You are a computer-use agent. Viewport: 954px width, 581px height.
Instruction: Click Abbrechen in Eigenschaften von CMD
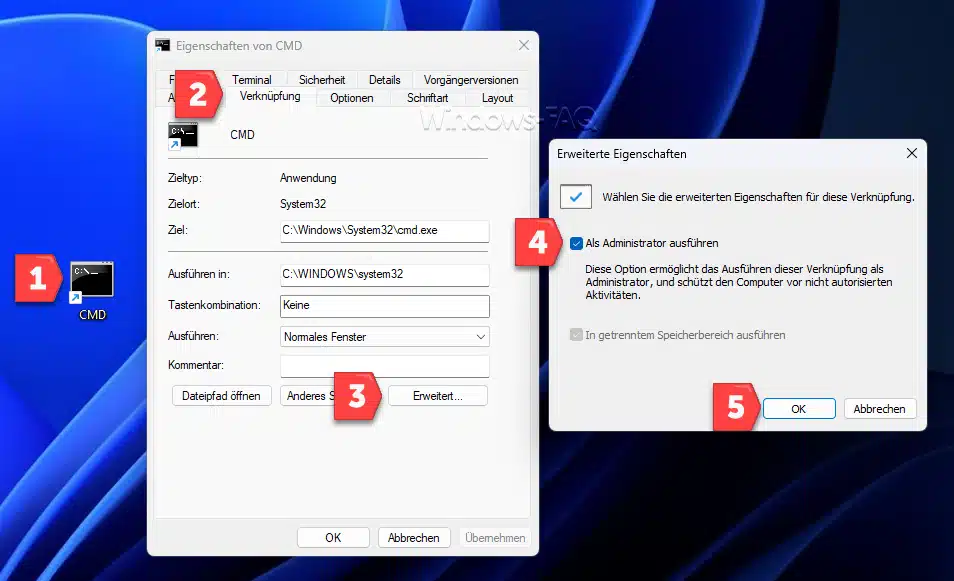(x=414, y=537)
